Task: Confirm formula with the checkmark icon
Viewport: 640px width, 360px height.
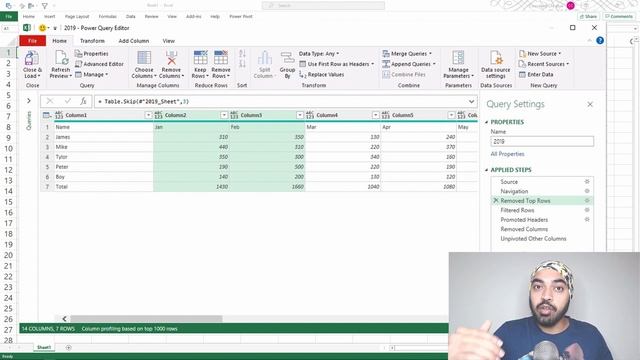Action: (x=67, y=101)
